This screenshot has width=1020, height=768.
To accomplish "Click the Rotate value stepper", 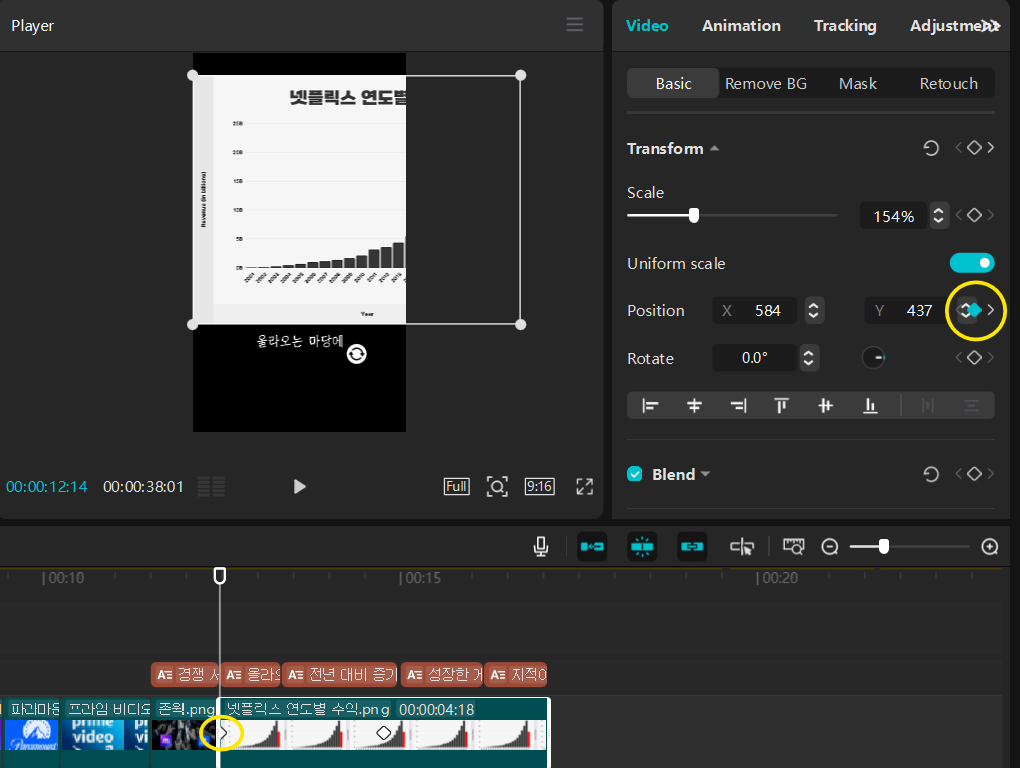I will pyautogui.click(x=809, y=358).
